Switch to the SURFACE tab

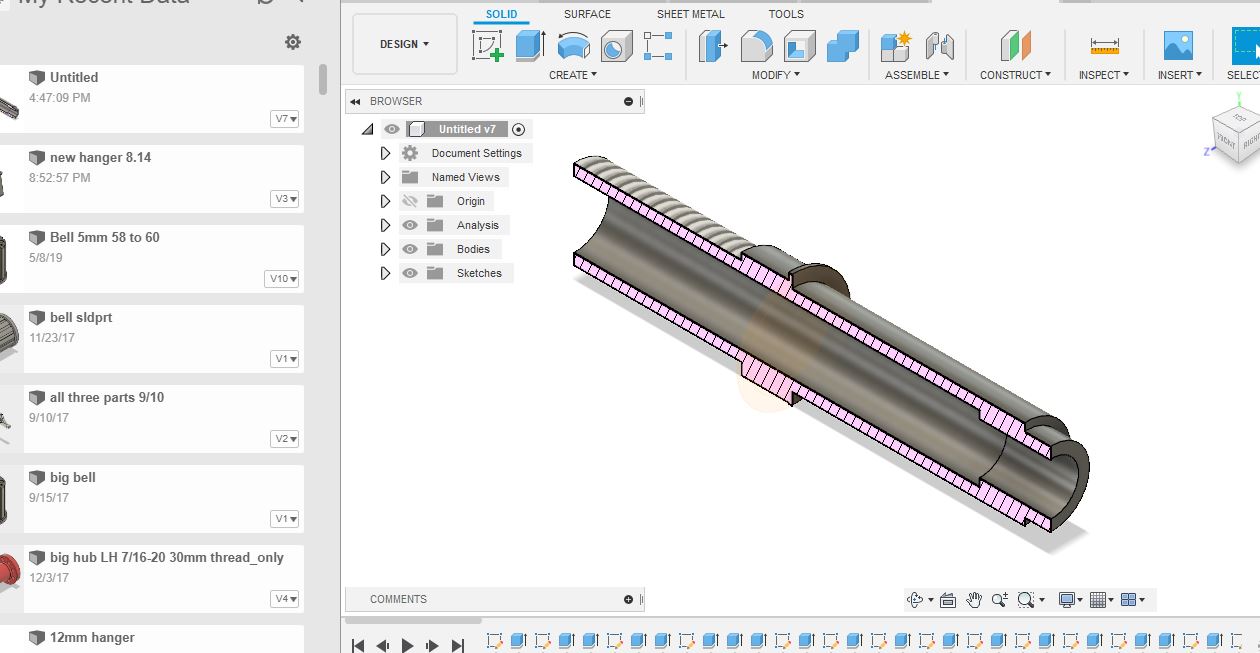(587, 14)
